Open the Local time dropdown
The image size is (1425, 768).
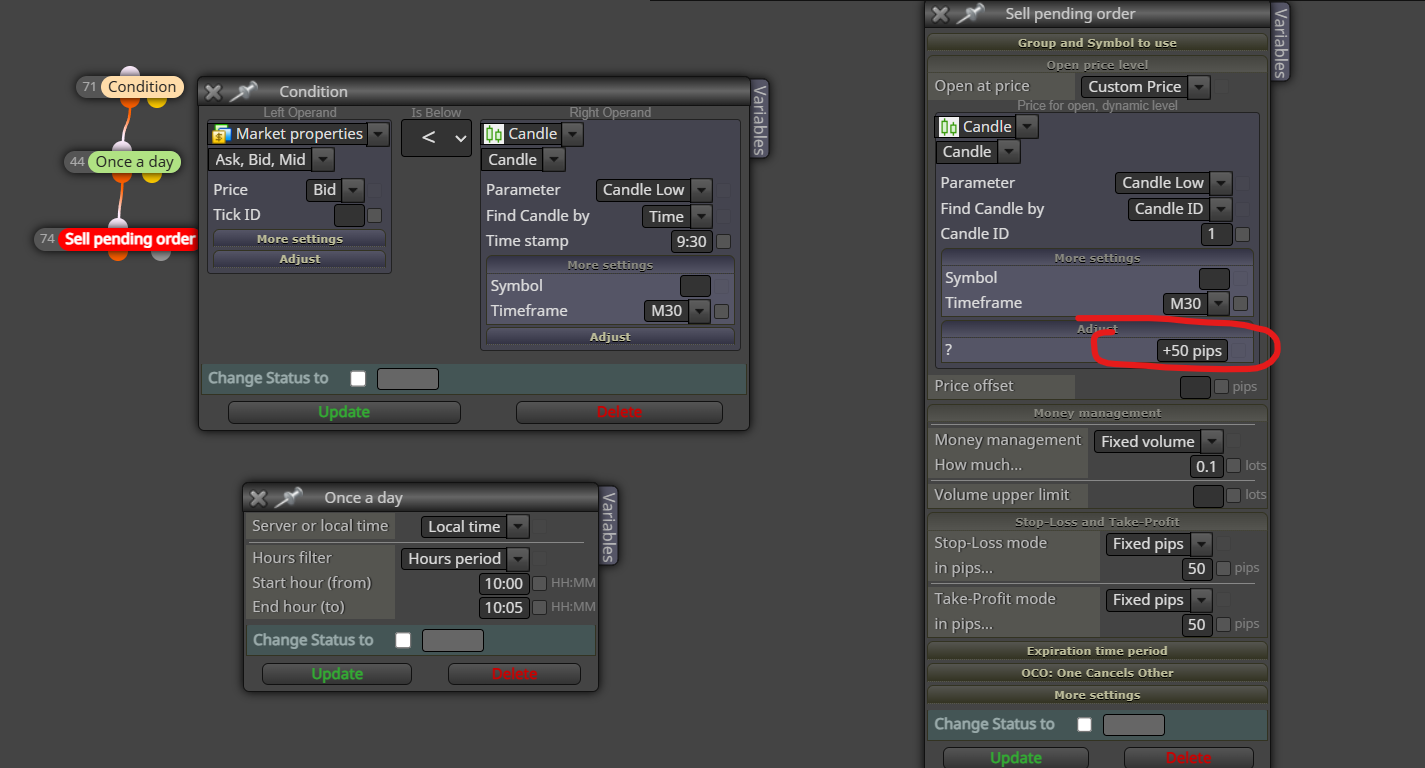pyautogui.click(x=517, y=527)
